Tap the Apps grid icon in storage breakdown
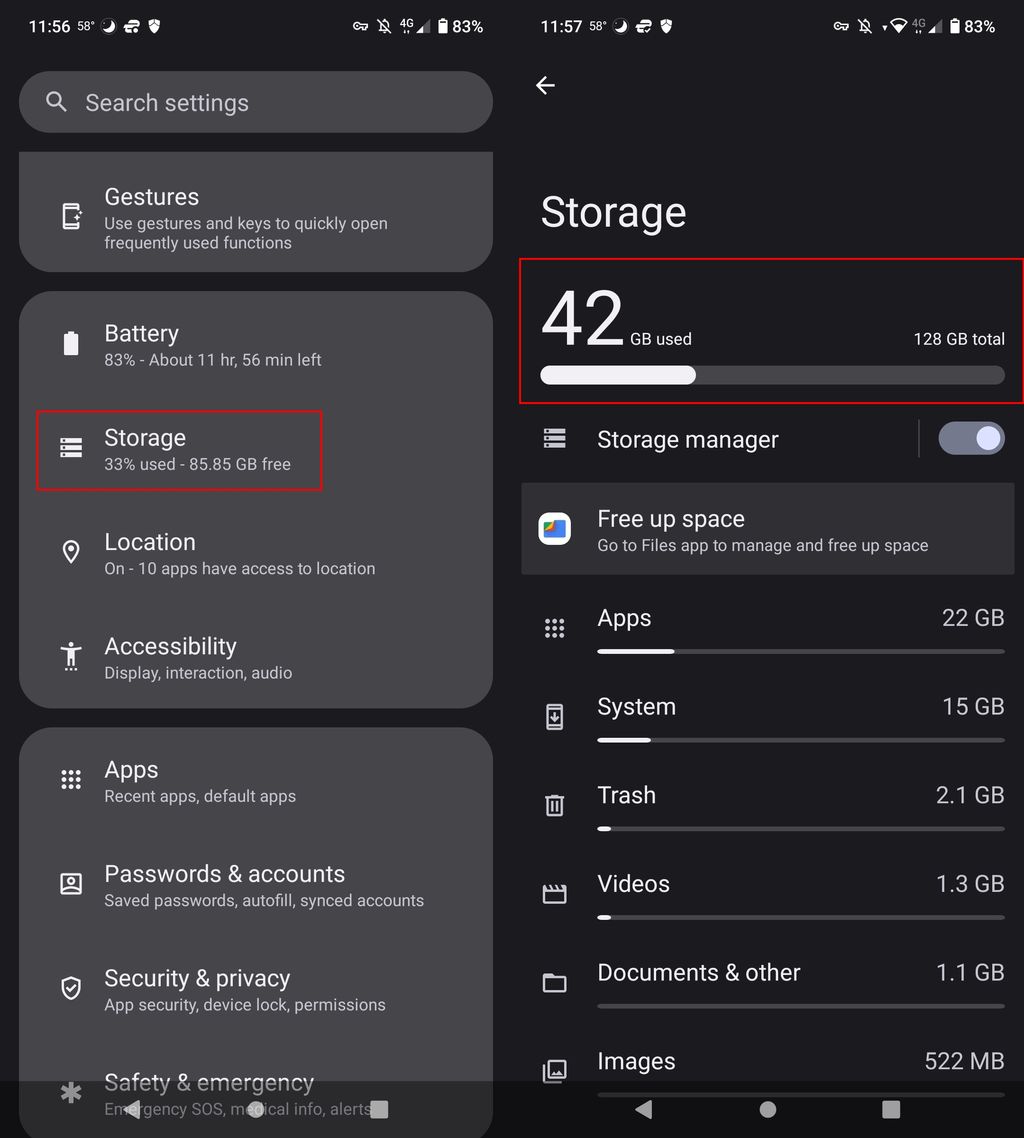This screenshot has height=1138, width=1024. 555,628
